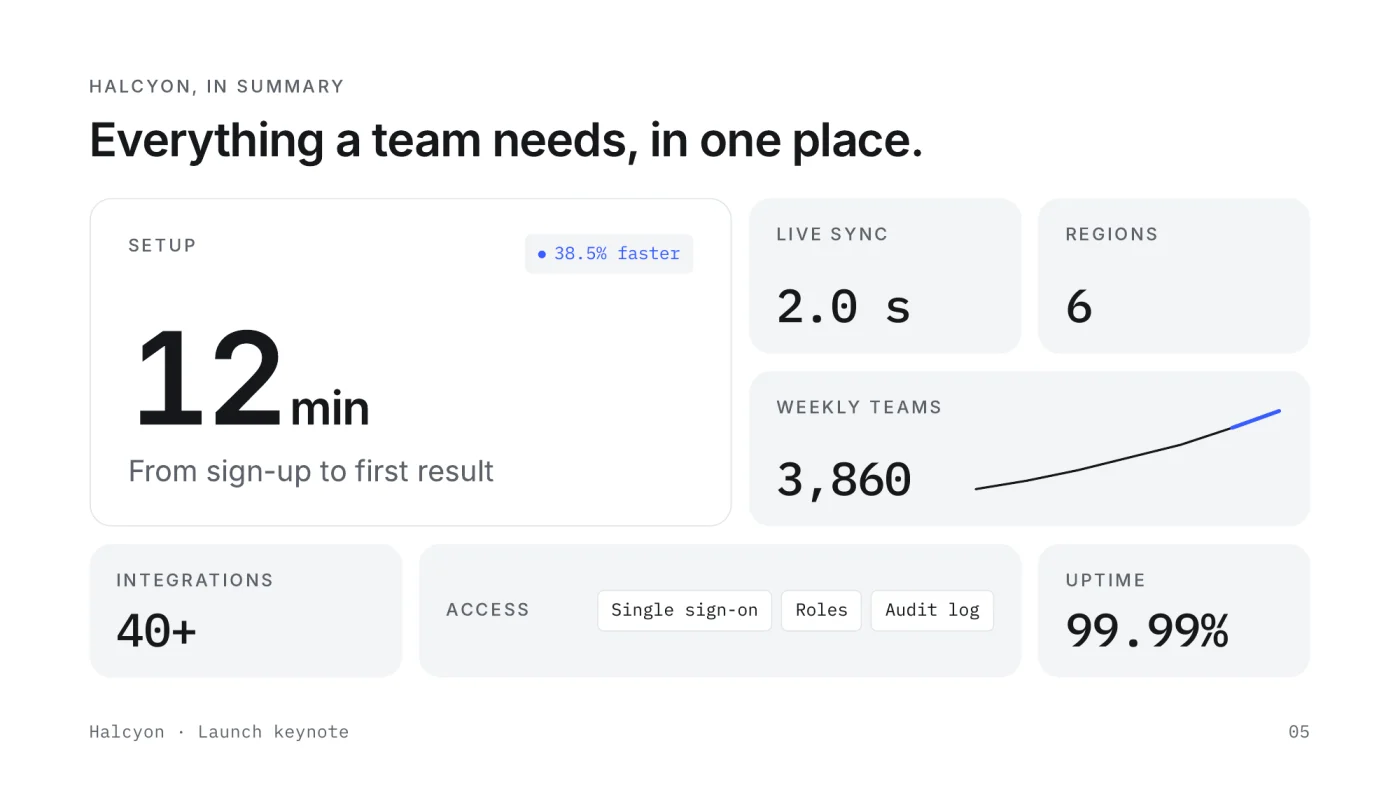Click the Audit log chip
Viewport: 1400px width, 788px height.
coord(932,610)
